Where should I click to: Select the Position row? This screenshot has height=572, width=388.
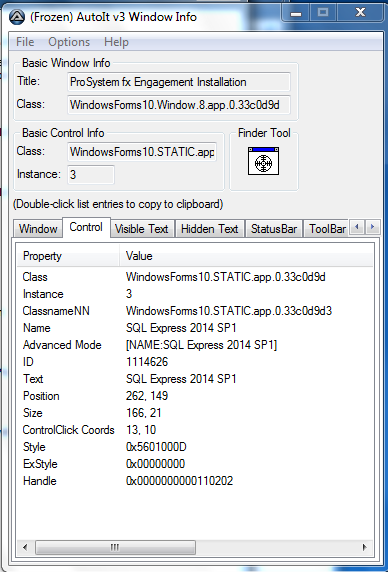tap(195, 396)
